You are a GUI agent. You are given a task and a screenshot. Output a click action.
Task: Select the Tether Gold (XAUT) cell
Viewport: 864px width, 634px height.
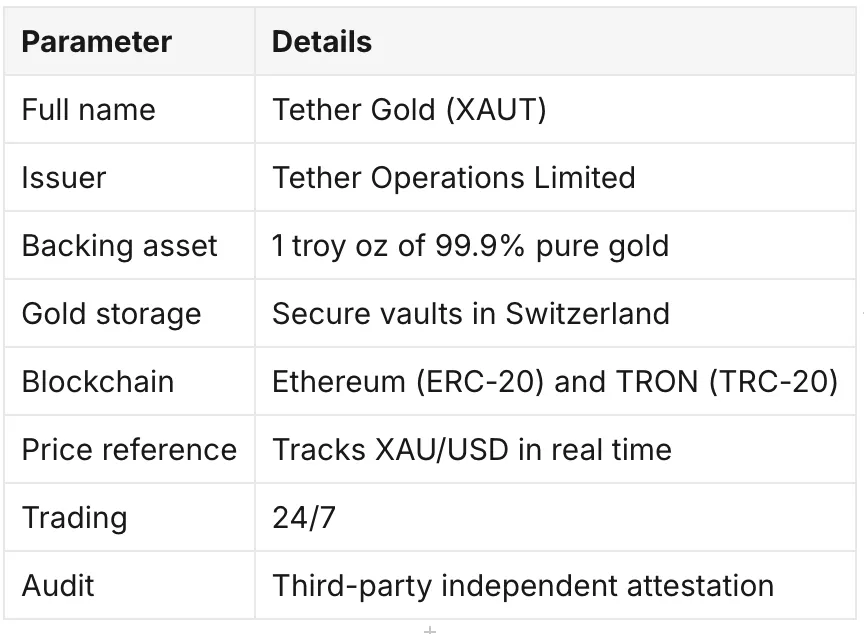coord(555,109)
